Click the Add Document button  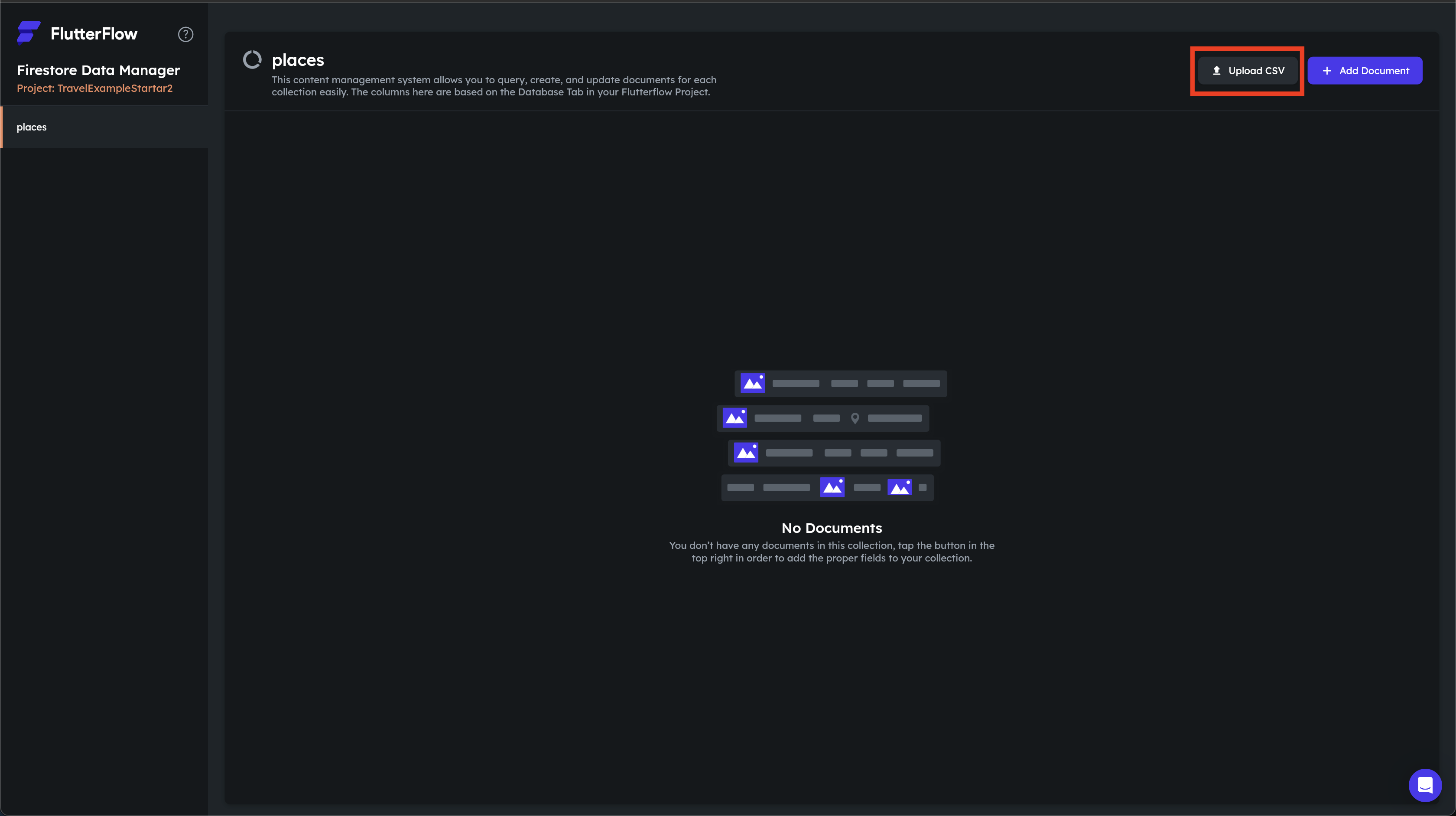click(x=1365, y=71)
